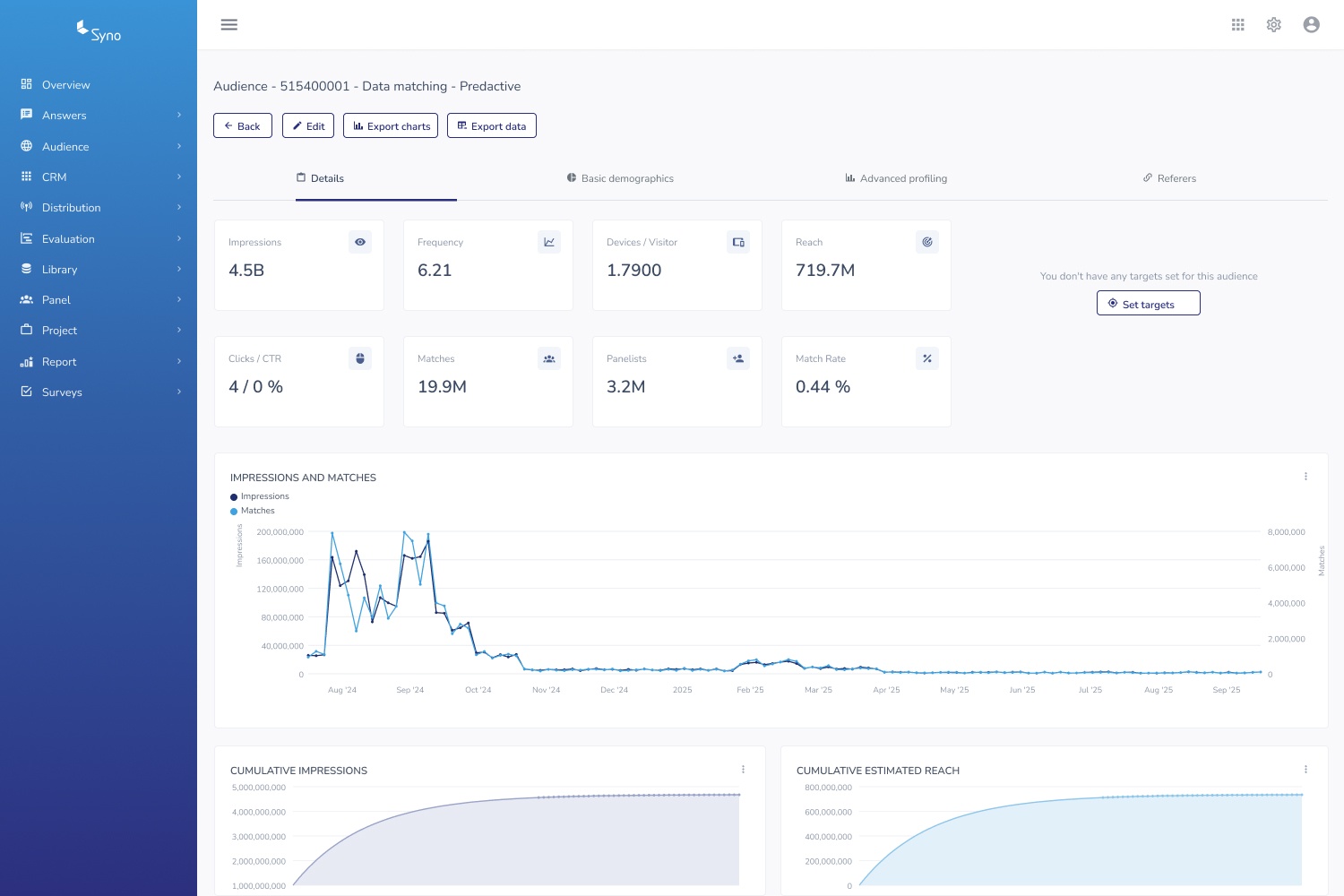Toggle the Matches legend series
The width and height of the screenshot is (1344, 896).
pos(253,511)
